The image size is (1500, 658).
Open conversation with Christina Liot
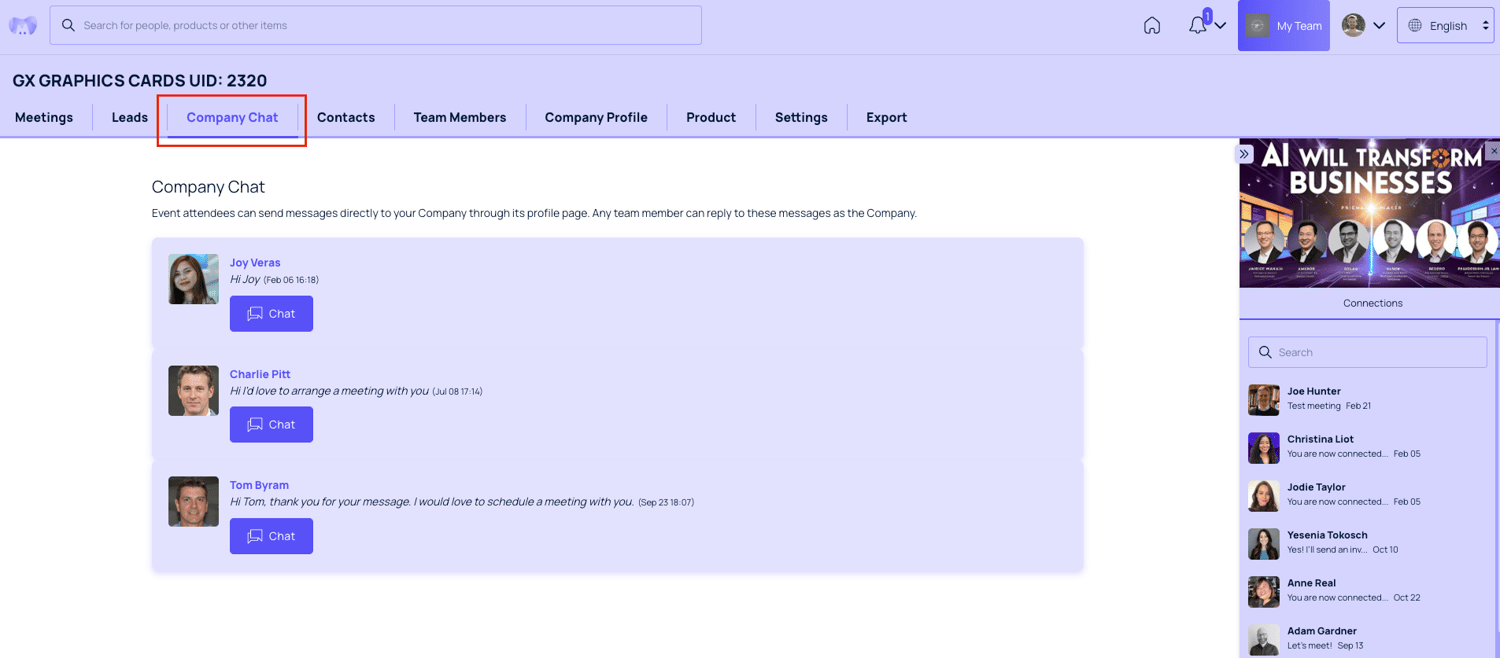(x=1367, y=447)
